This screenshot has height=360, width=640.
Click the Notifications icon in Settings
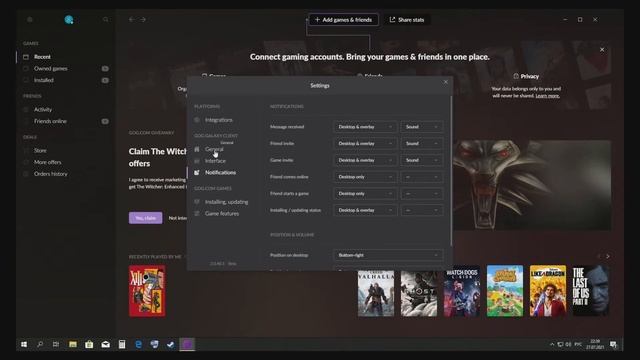pyautogui.click(x=197, y=173)
